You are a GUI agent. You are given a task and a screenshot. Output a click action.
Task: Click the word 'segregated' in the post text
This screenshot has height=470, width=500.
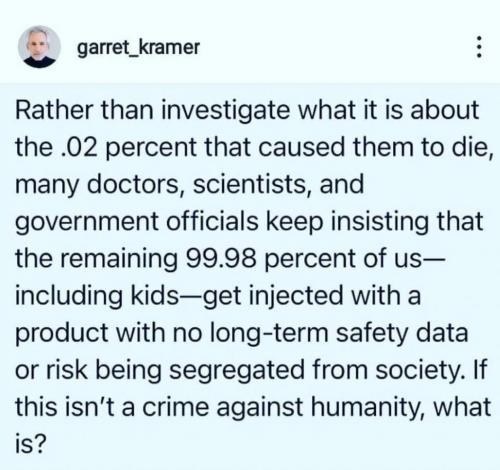pyautogui.click(x=237, y=370)
